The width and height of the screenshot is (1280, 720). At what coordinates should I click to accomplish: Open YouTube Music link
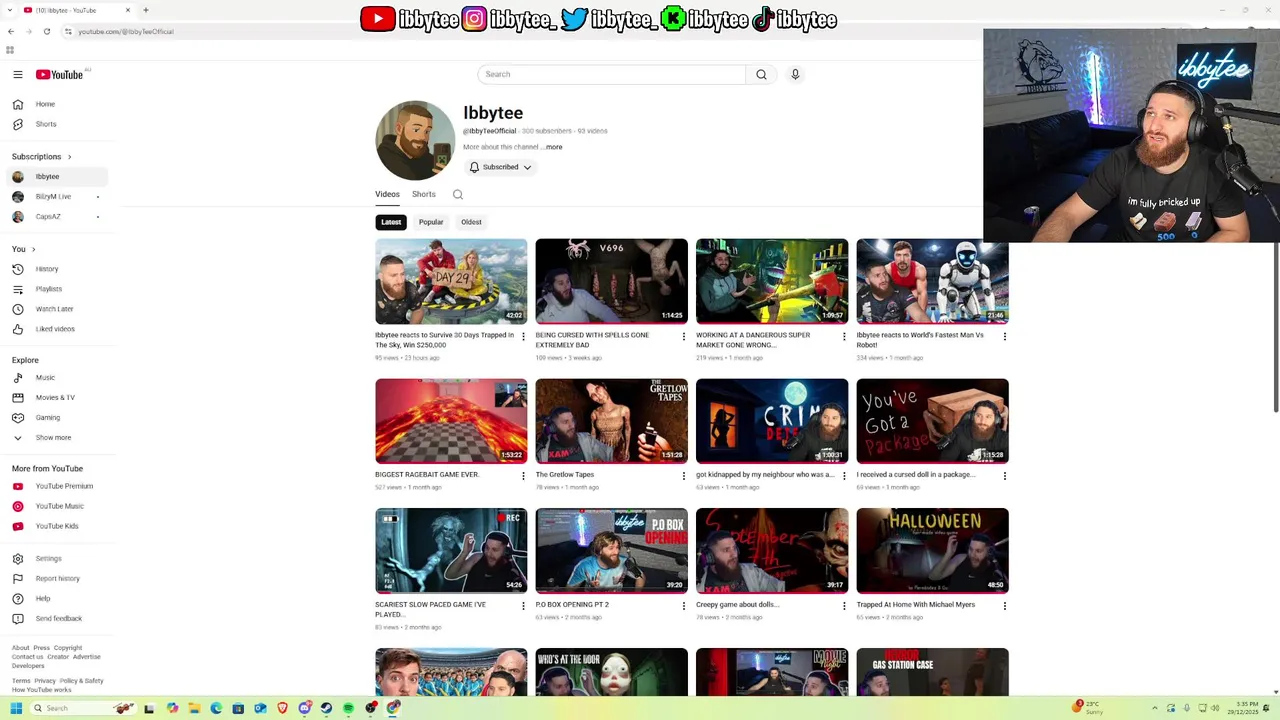point(56,506)
